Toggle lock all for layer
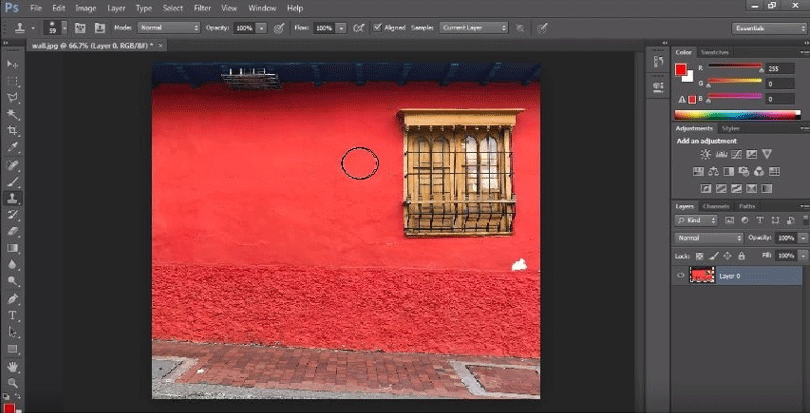This screenshot has width=810, height=413. pos(742,255)
